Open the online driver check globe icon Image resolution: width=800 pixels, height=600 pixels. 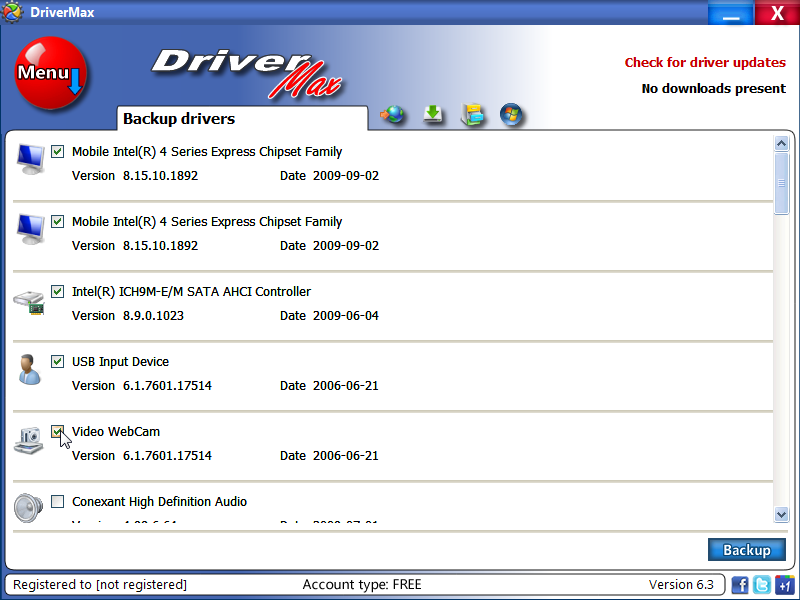393,115
